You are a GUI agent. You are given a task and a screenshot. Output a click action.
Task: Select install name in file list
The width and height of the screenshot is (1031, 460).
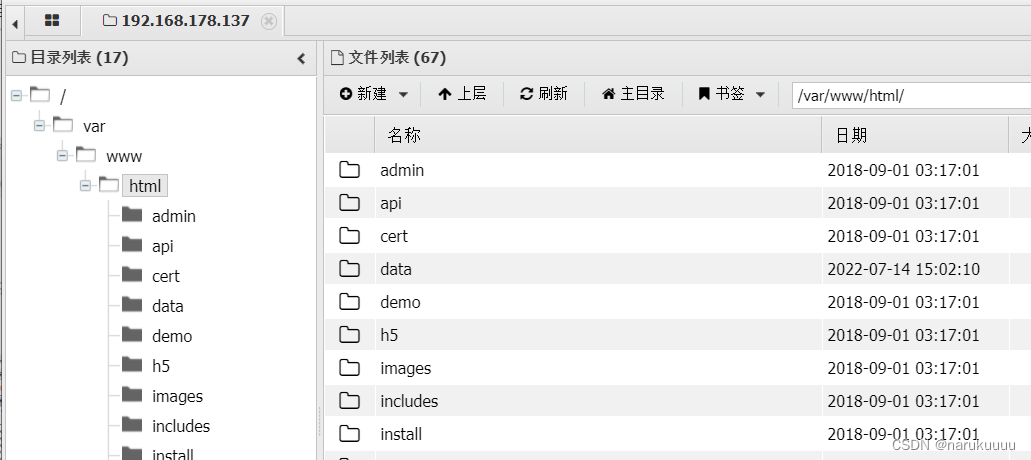pos(401,434)
